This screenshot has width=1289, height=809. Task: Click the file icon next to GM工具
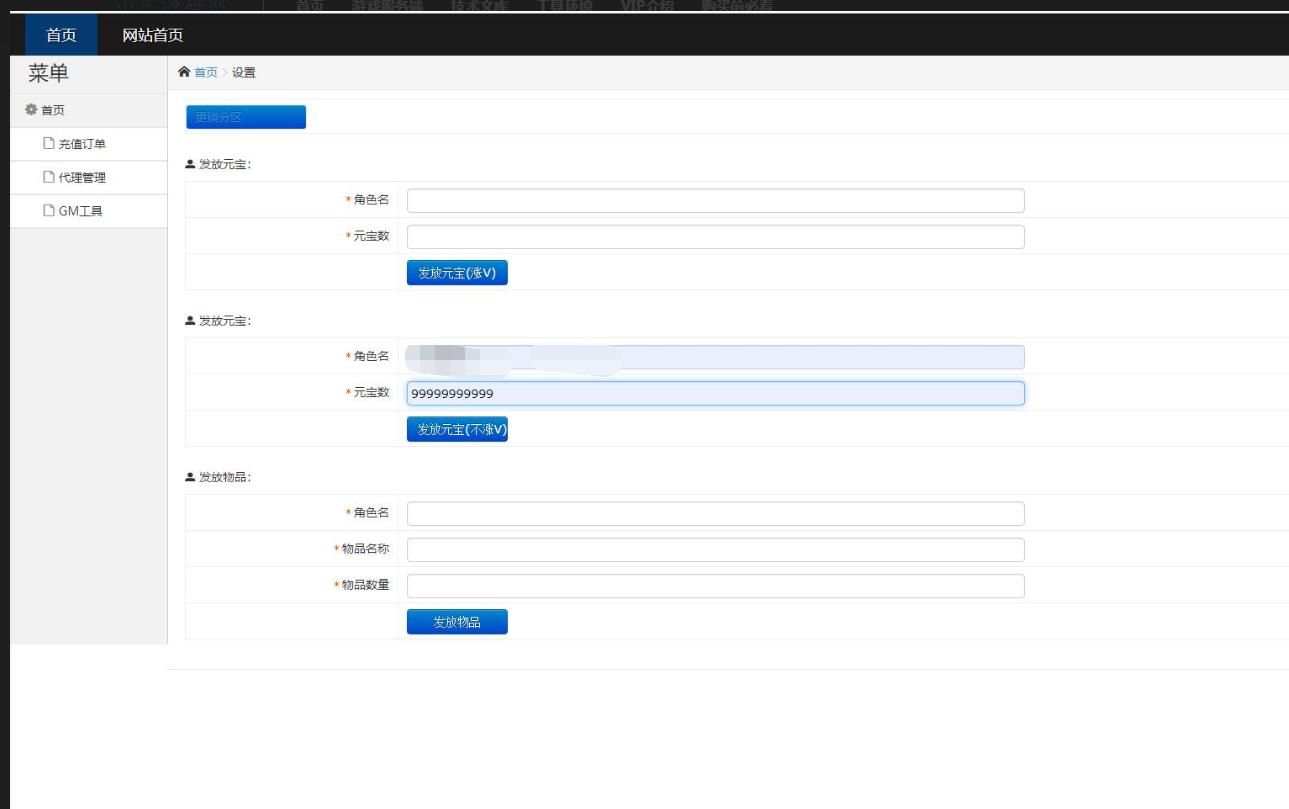coord(48,211)
